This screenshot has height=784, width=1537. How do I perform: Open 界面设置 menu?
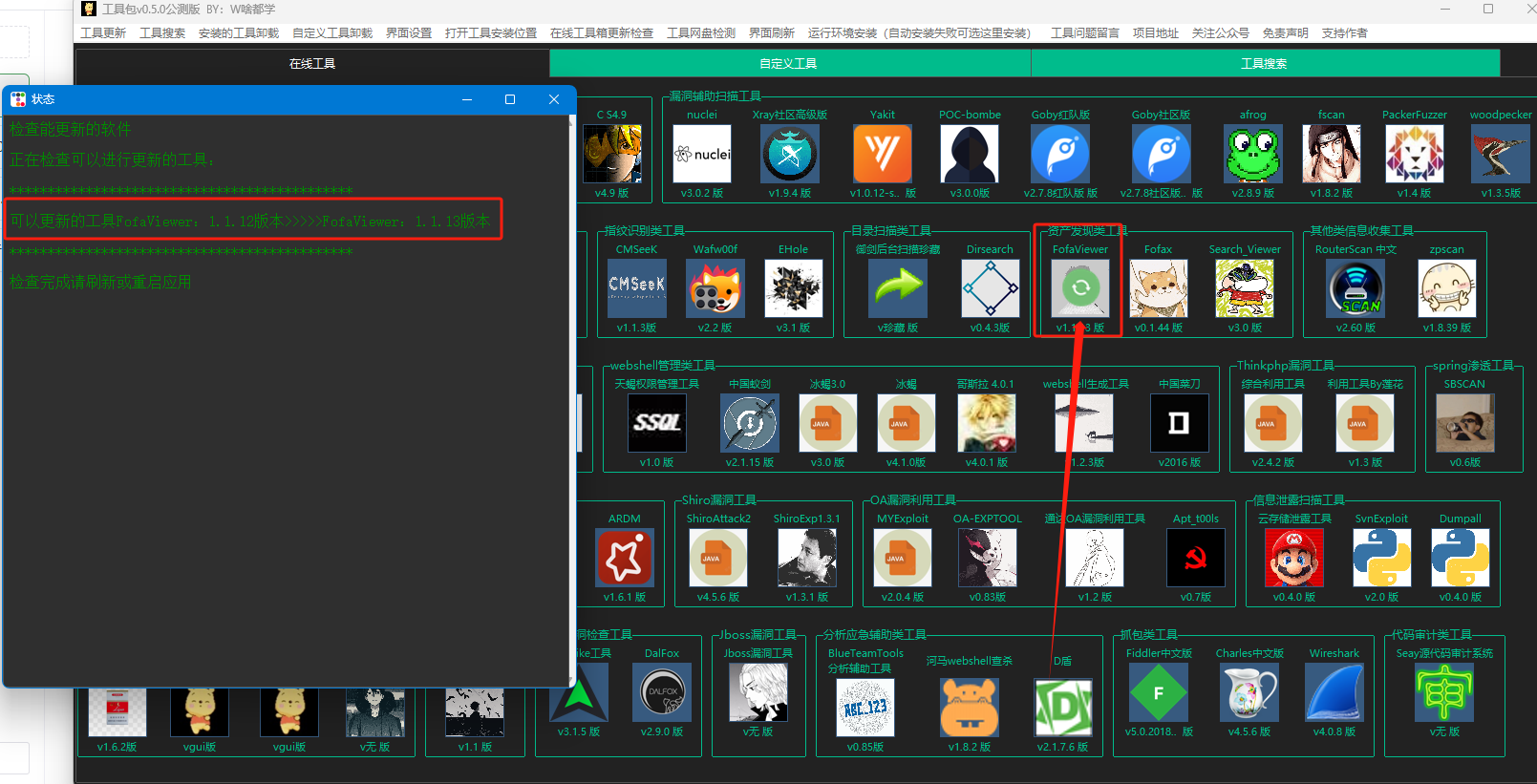(x=409, y=33)
